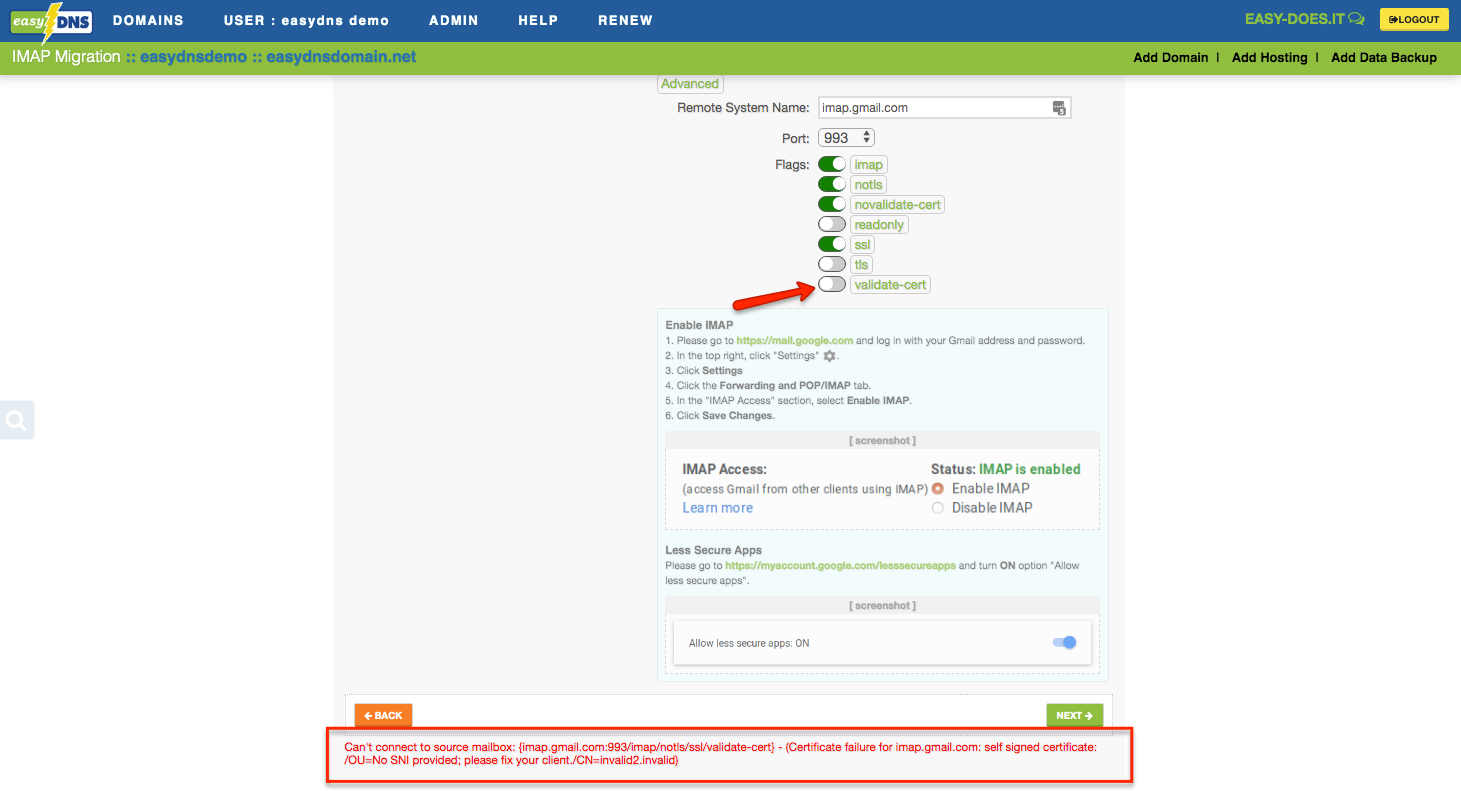This screenshot has width=1461, height=791.
Task: Open the Port 993 dropdown
Action: [x=846, y=138]
